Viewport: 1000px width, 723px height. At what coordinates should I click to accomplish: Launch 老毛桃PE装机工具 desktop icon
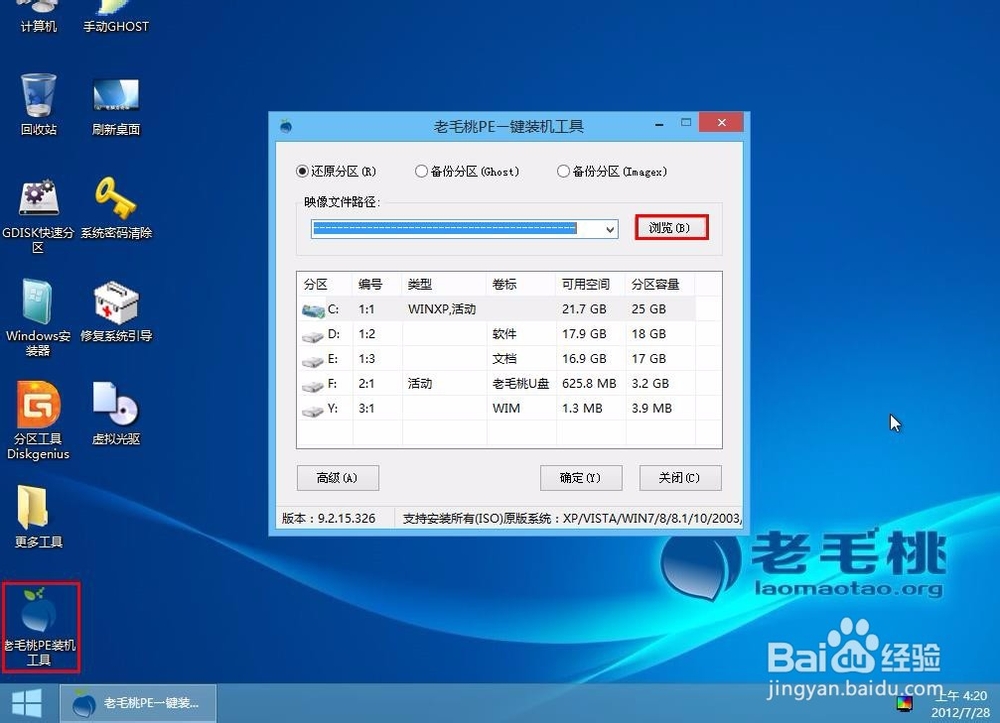40,627
